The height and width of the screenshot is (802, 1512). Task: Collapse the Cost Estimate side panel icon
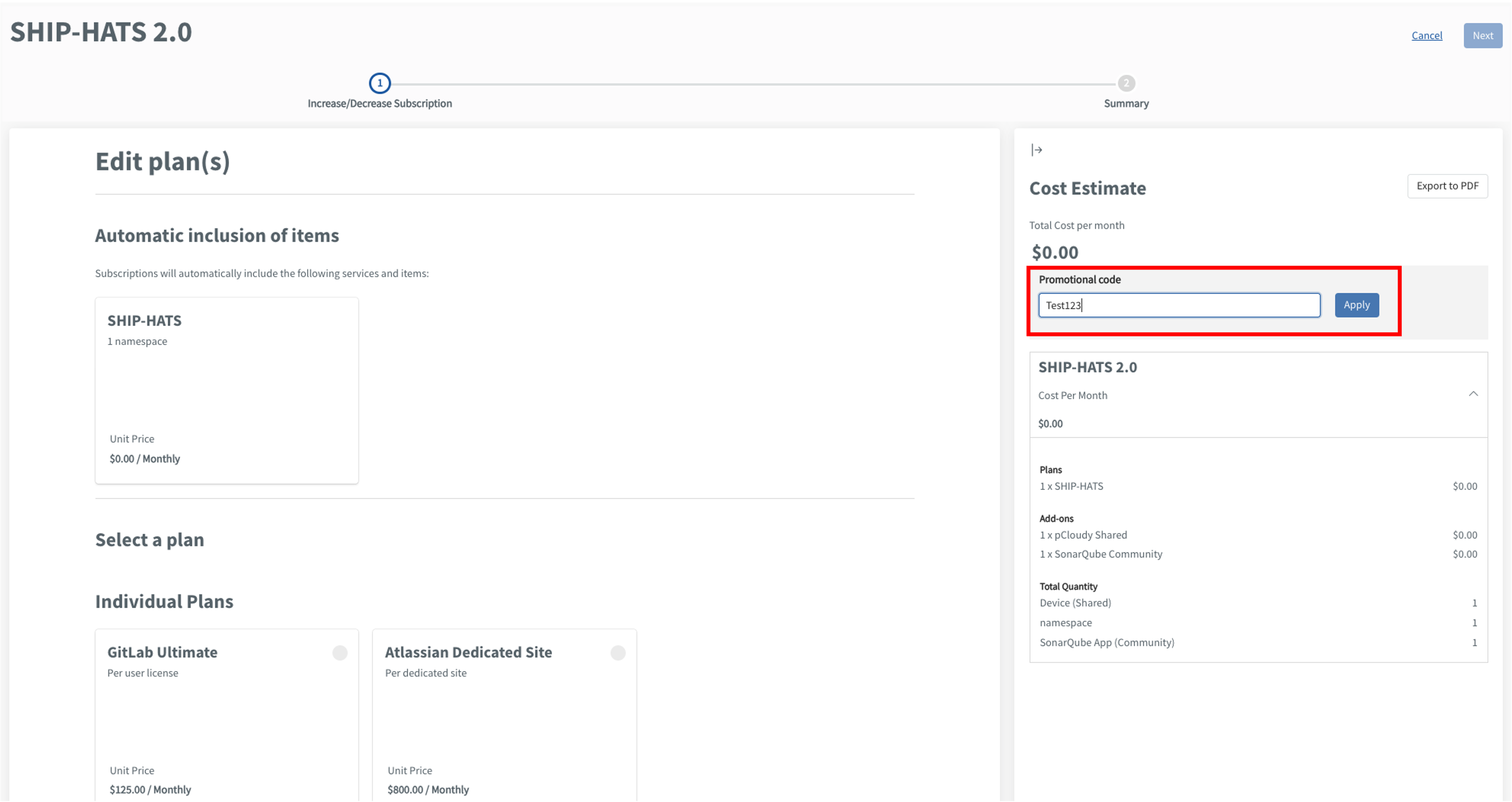tap(1037, 150)
